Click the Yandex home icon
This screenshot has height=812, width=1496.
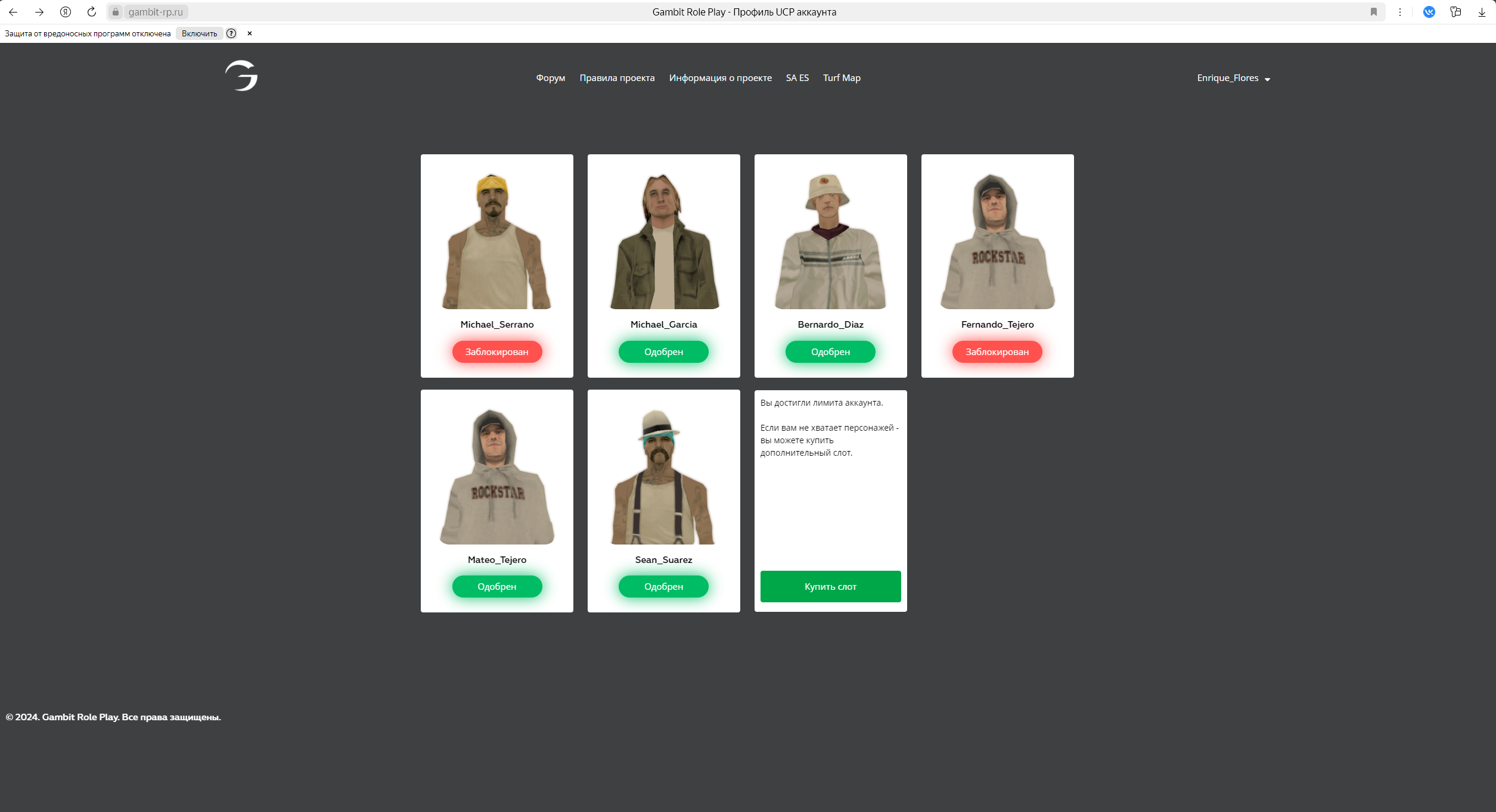coord(66,12)
